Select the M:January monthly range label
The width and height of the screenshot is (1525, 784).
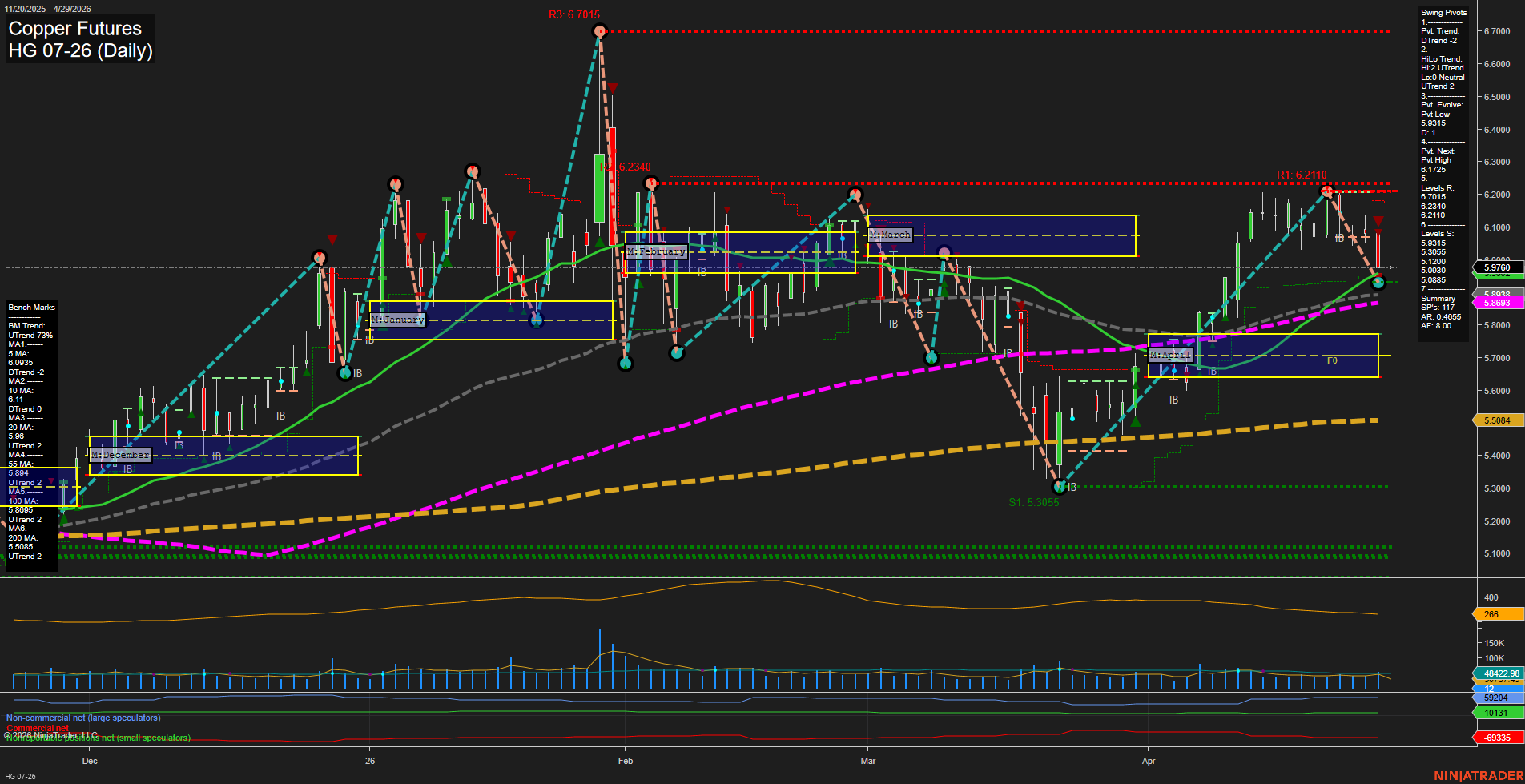pyautogui.click(x=398, y=320)
